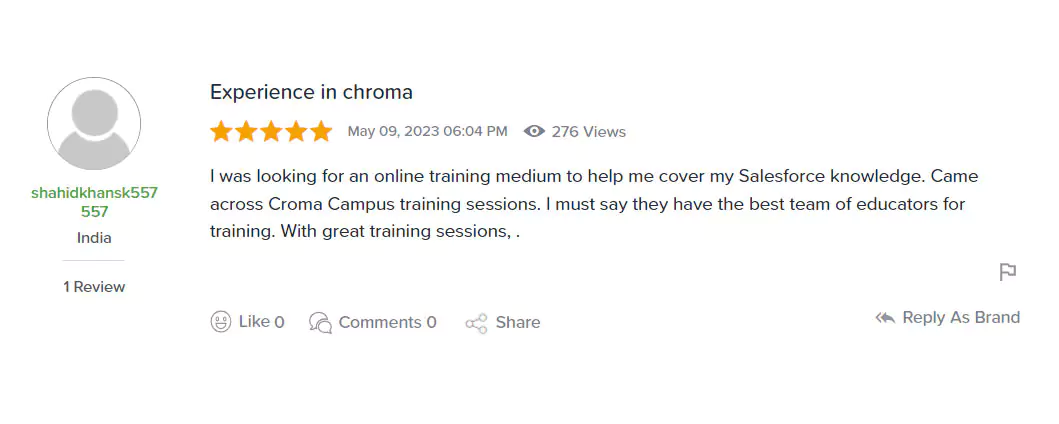Click "Reply As Brand" text
This screenshot has height=424, width=1059.
(961, 317)
